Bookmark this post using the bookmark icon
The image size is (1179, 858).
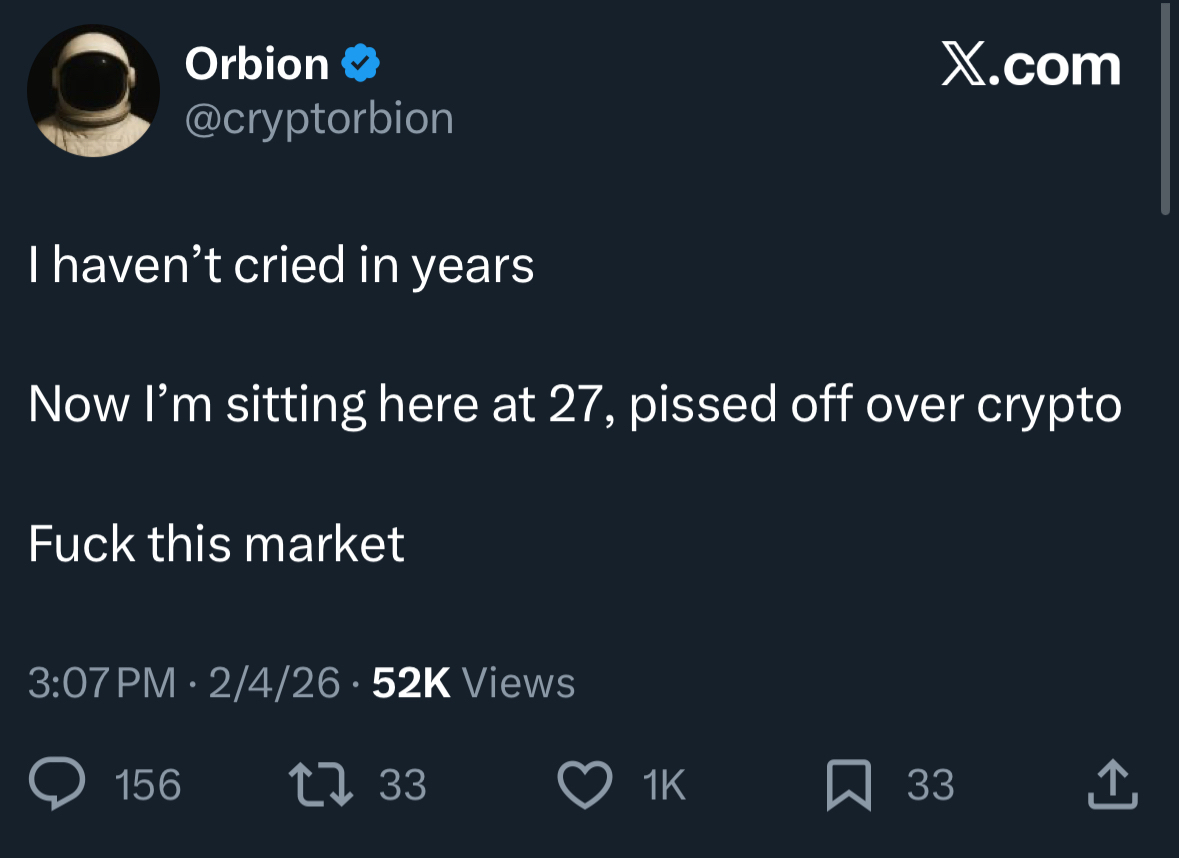[847, 785]
